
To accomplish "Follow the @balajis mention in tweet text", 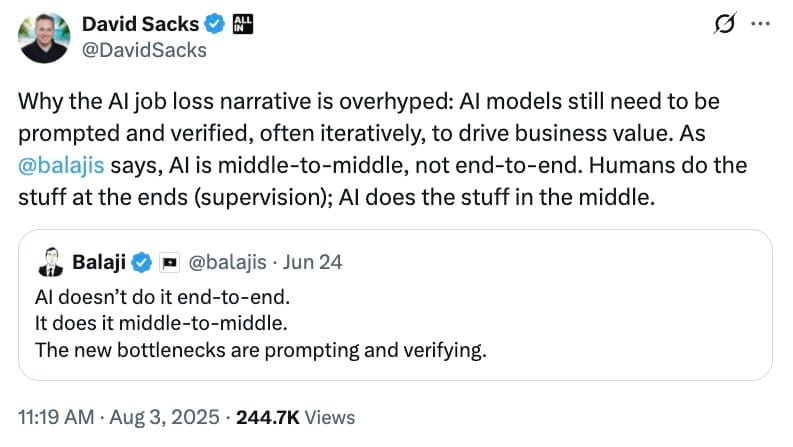I will (61, 165).
